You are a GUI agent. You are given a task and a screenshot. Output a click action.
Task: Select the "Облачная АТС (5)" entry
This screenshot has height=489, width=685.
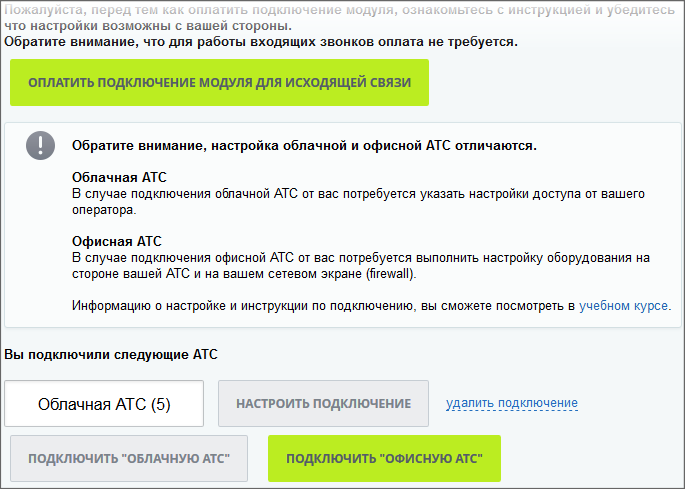pos(104,404)
